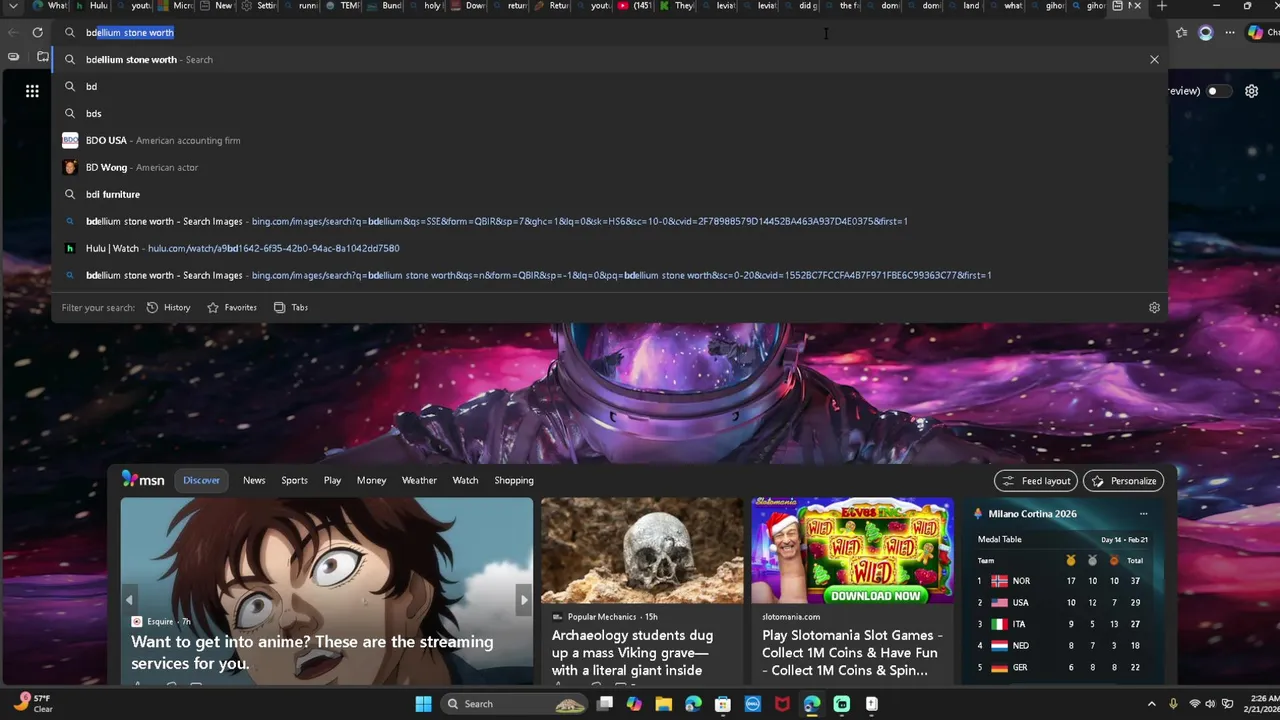Click the Esquire source label

click(x=161, y=621)
